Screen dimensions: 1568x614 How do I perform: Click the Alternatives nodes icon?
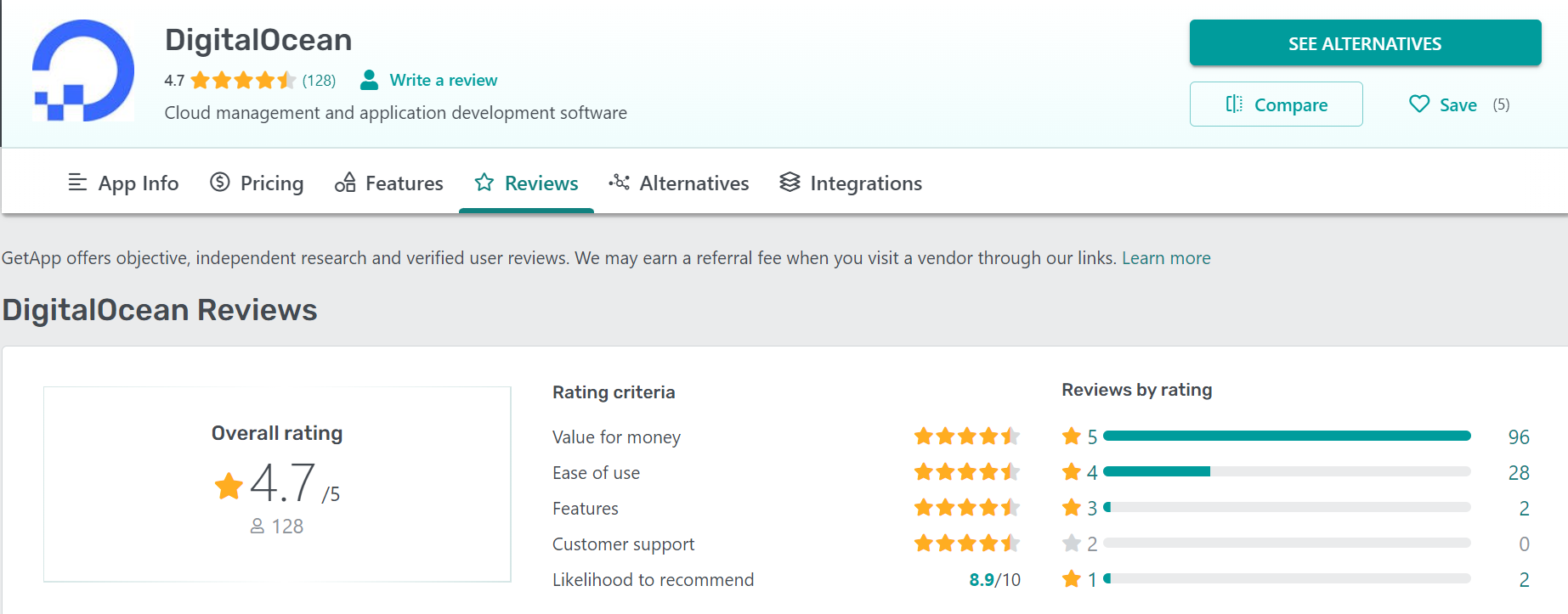point(619,182)
